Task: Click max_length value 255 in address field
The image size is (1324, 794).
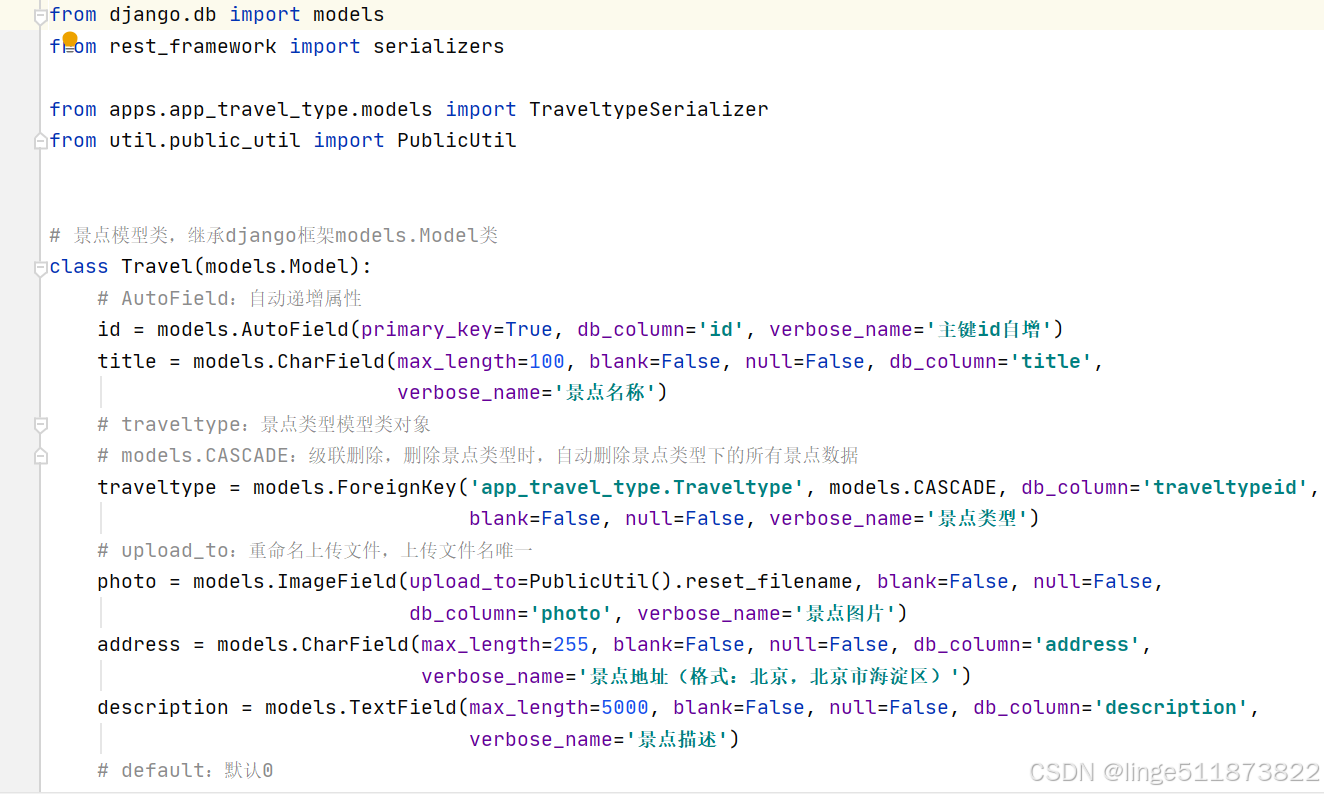Action: coord(571,645)
